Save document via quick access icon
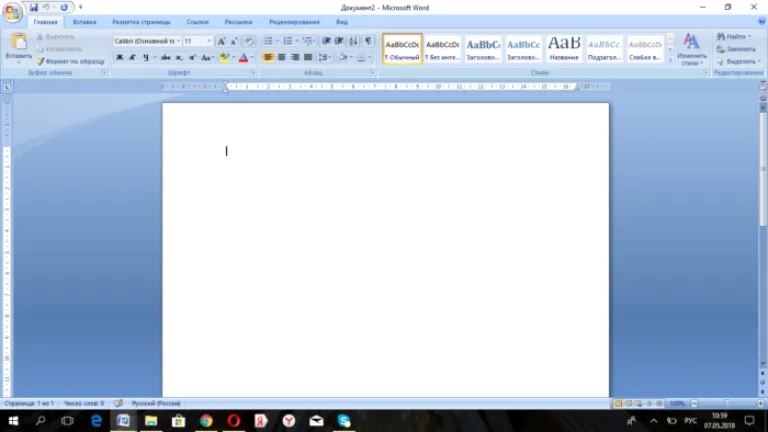Viewport: 768px width, 432px height. tap(33, 7)
